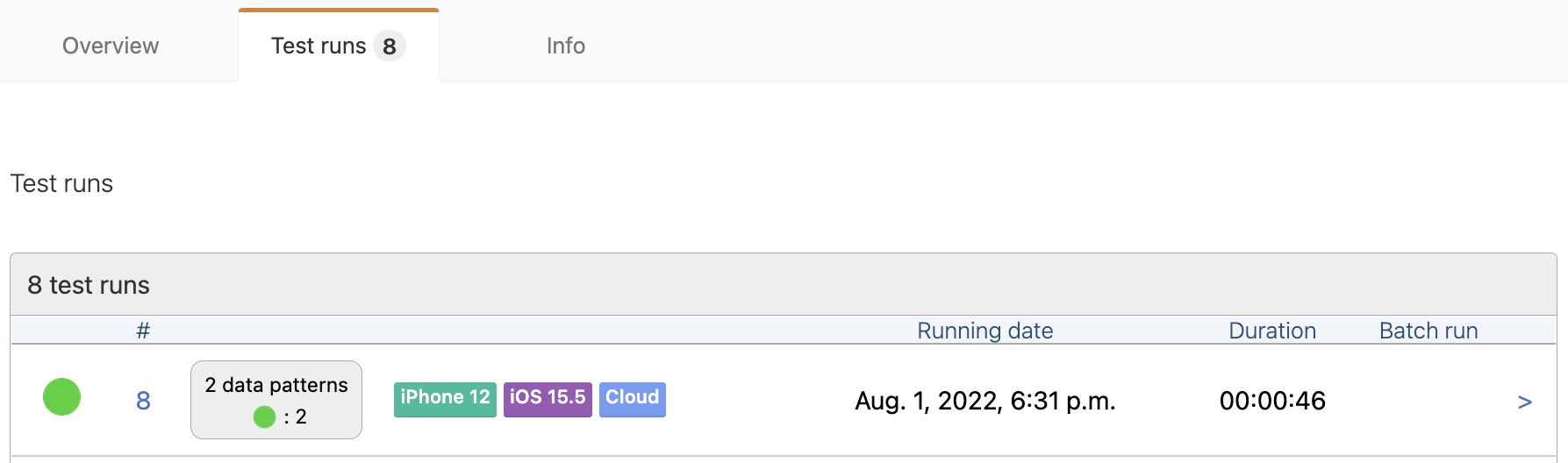Open run details with the right chevron

[1525, 402]
